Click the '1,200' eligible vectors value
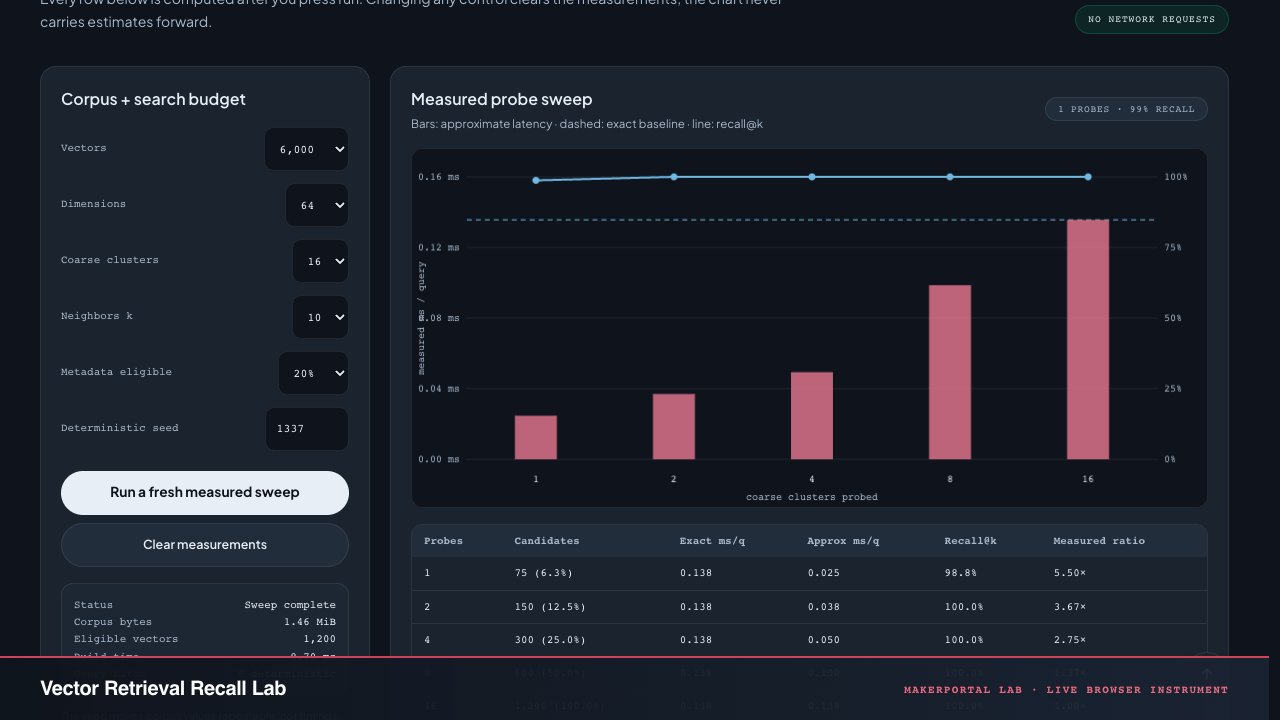This screenshot has height=720, width=1280. click(x=320, y=639)
